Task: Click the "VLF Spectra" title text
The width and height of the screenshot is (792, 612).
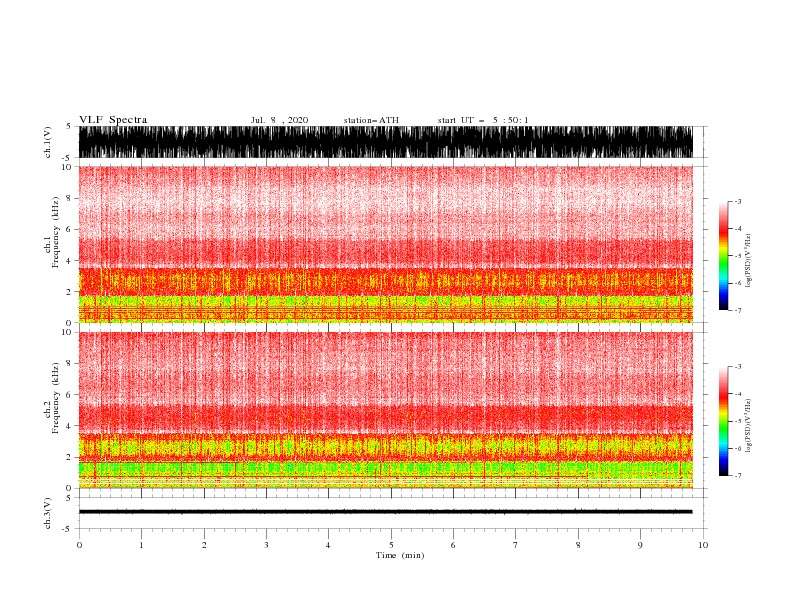Action: click(113, 120)
